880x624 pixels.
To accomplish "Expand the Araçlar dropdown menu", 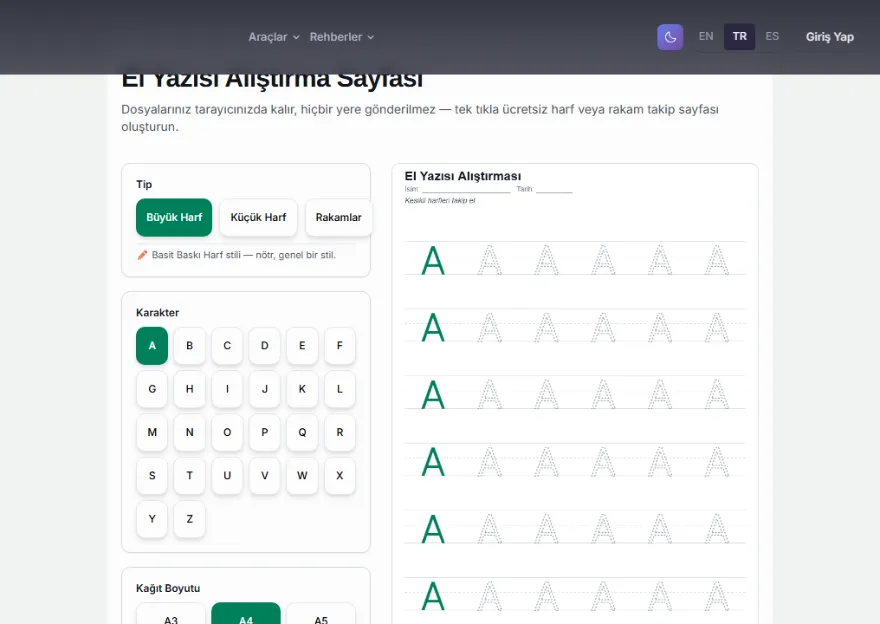I will pos(274,37).
